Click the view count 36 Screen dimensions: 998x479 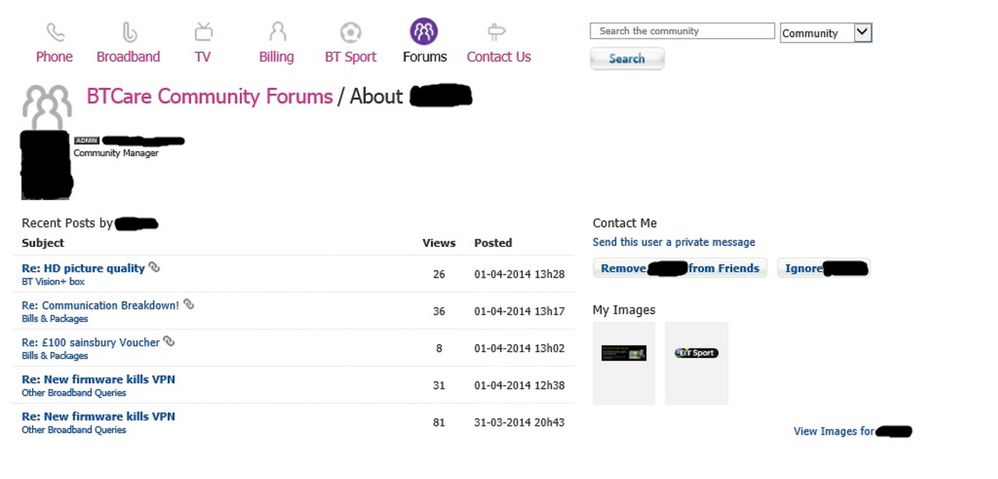pos(439,311)
